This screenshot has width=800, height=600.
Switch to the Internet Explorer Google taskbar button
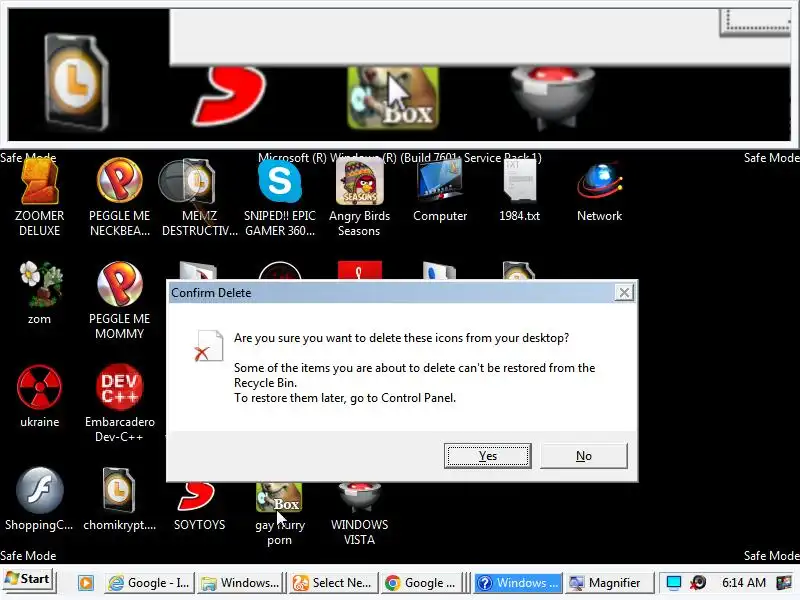coord(149,583)
